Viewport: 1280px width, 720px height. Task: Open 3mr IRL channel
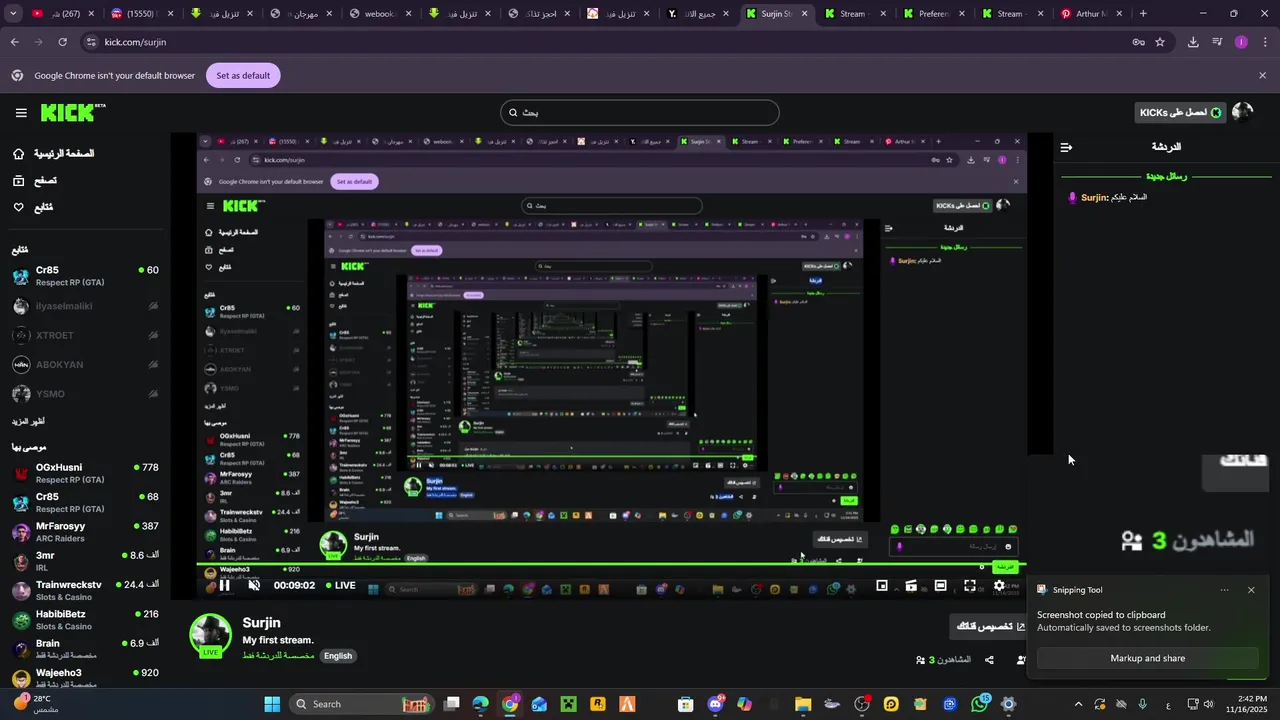[85, 561]
